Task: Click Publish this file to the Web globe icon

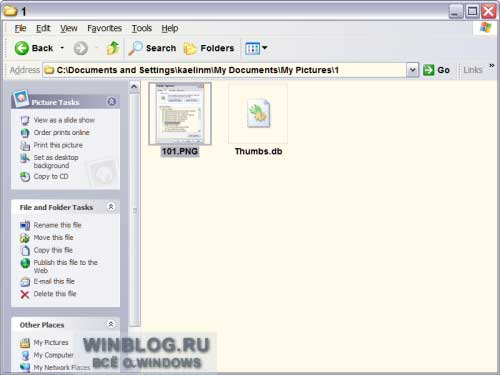Action: point(25,263)
